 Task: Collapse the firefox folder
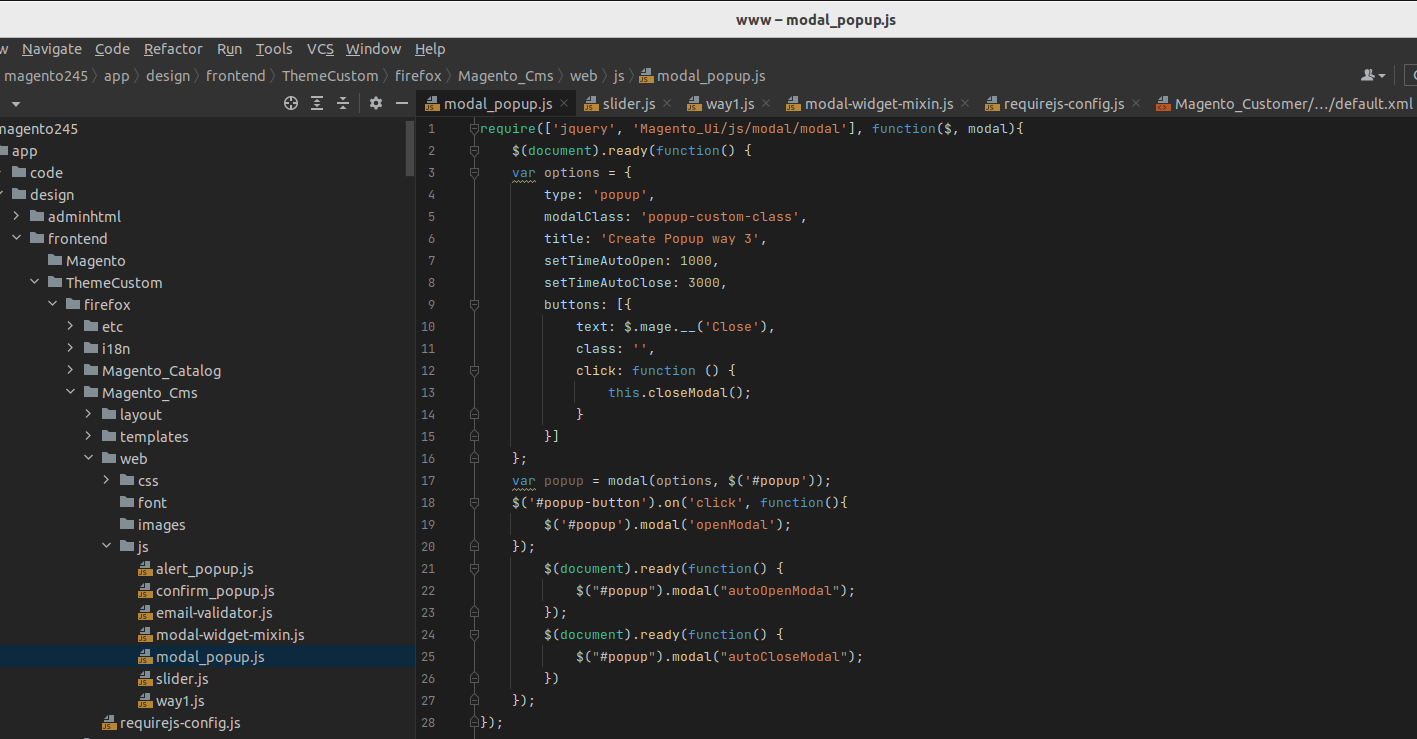coord(53,305)
